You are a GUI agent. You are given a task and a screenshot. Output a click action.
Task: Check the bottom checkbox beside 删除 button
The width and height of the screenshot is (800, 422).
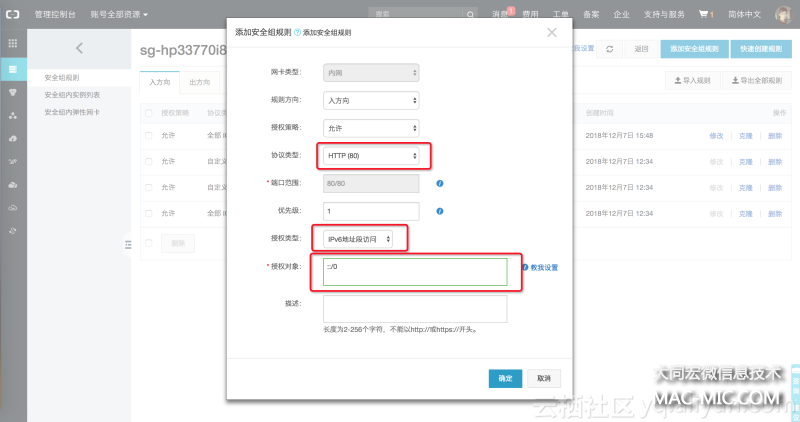coord(149,242)
